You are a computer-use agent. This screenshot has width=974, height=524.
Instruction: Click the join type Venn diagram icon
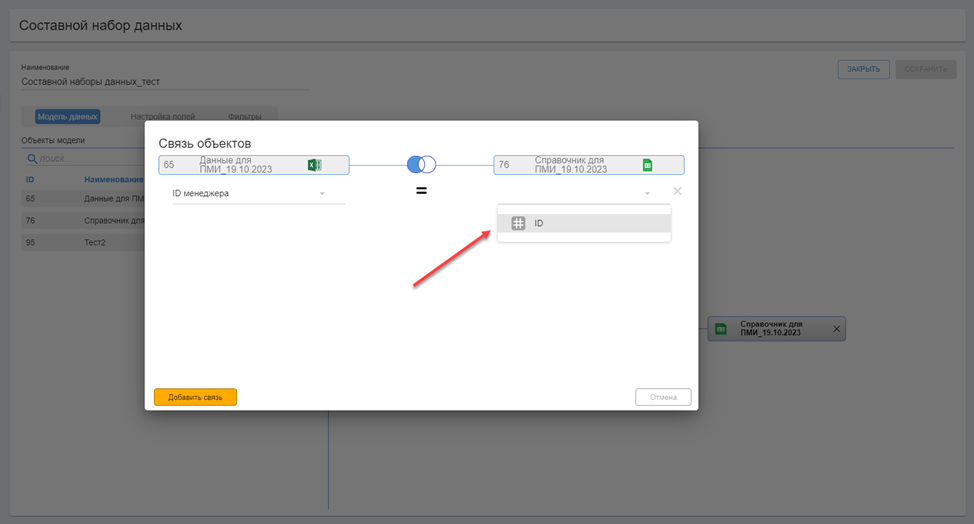(421, 165)
